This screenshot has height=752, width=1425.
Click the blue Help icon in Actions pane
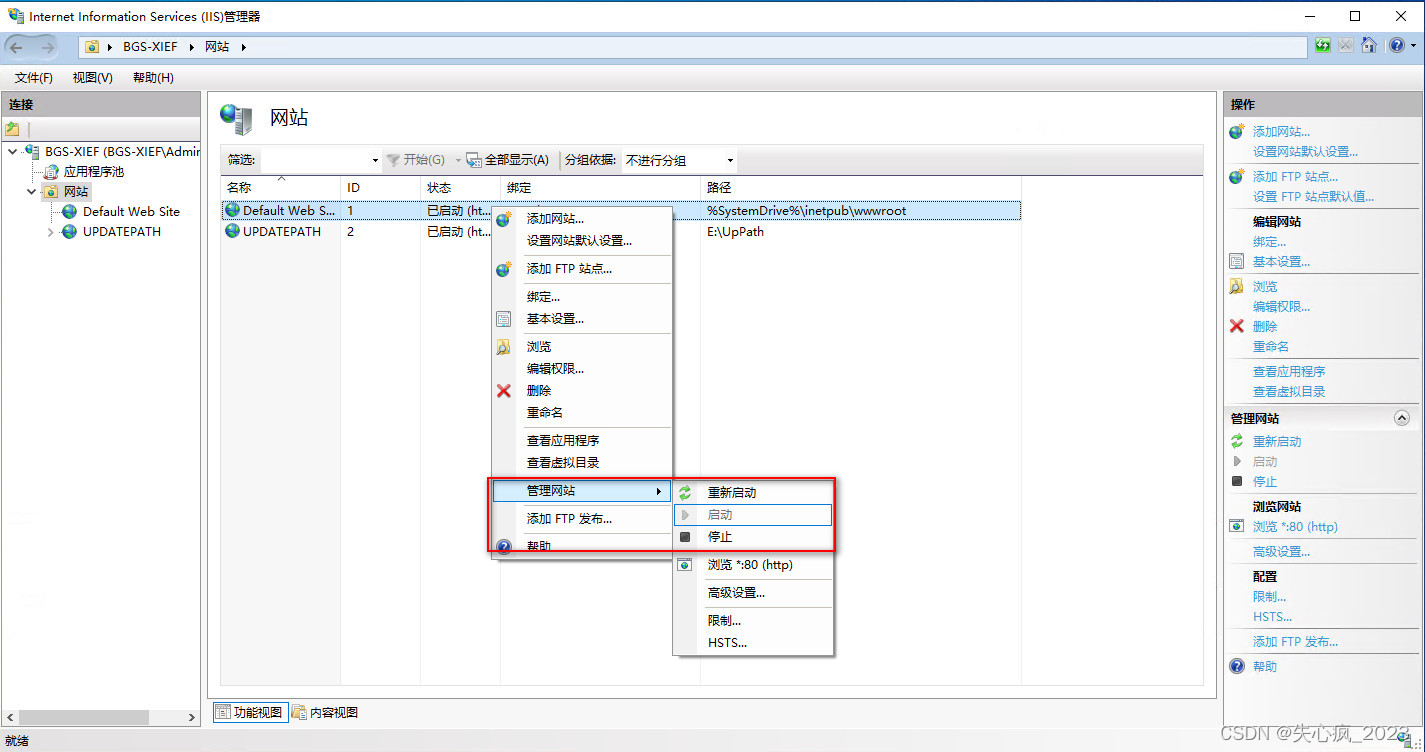coord(1237,666)
